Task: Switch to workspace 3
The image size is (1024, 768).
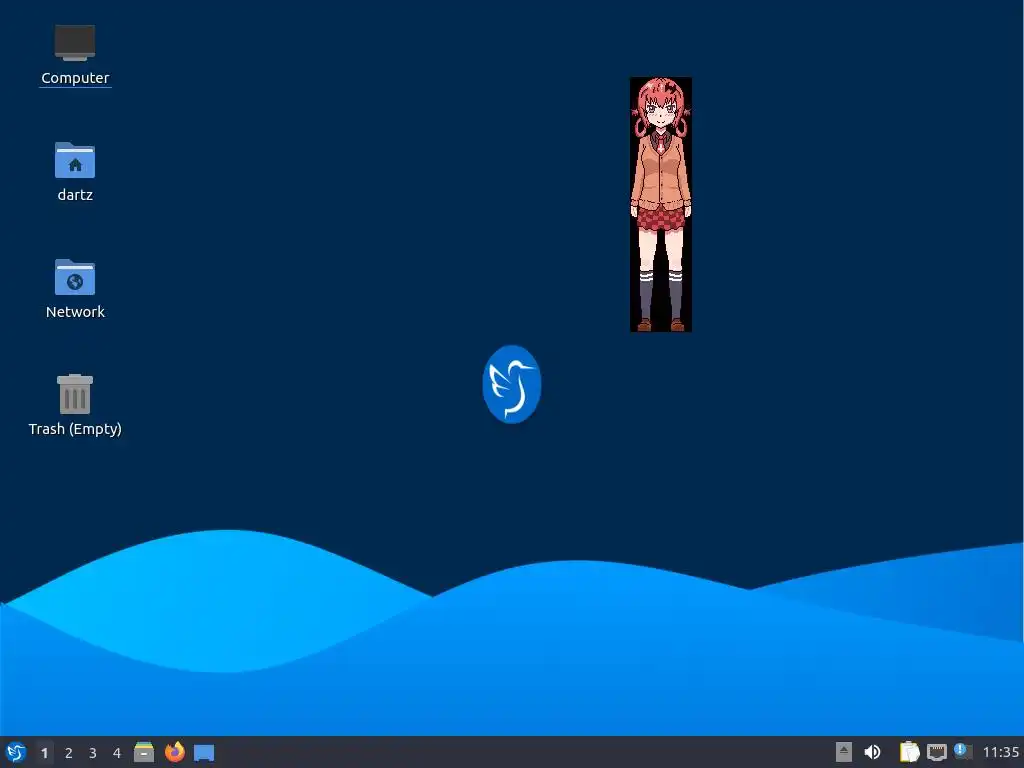Action: [x=93, y=753]
